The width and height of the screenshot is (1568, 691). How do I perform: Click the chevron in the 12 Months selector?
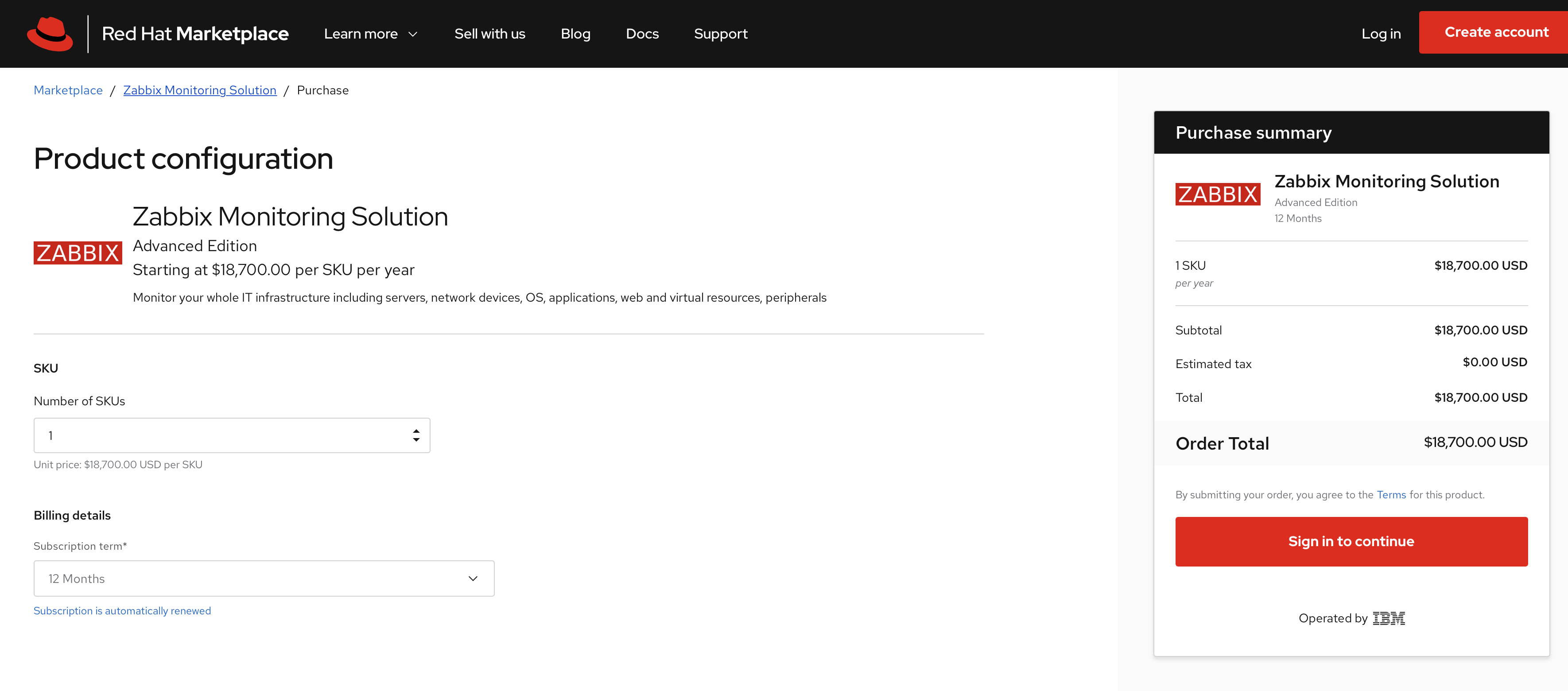pos(473,578)
